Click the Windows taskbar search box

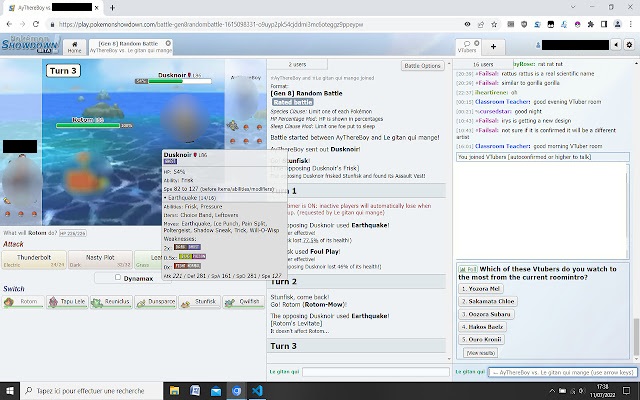click(91, 391)
